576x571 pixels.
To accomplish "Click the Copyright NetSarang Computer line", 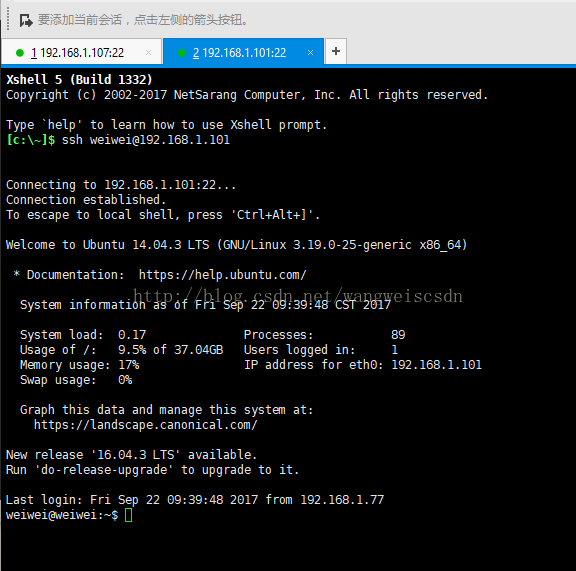I will tap(247, 95).
